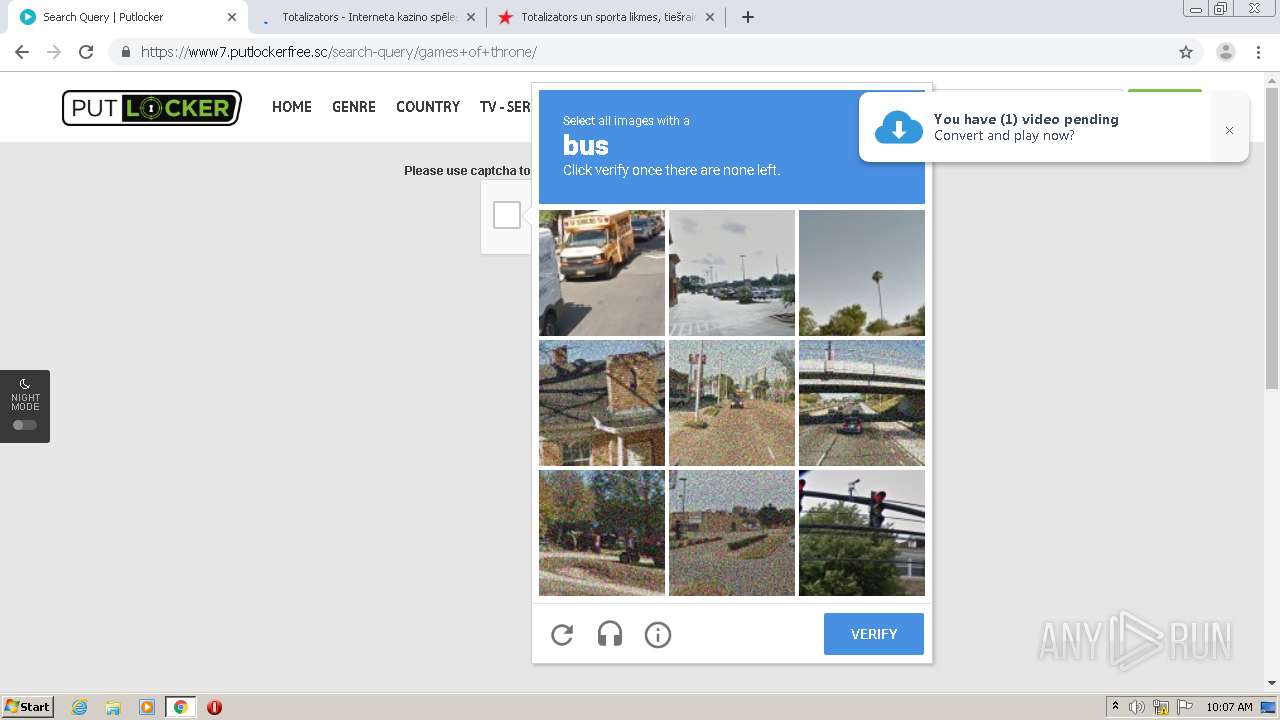Launch Internet Explorer from the taskbar
Viewport: 1280px width, 720px height.
click(x=79, y=707)
